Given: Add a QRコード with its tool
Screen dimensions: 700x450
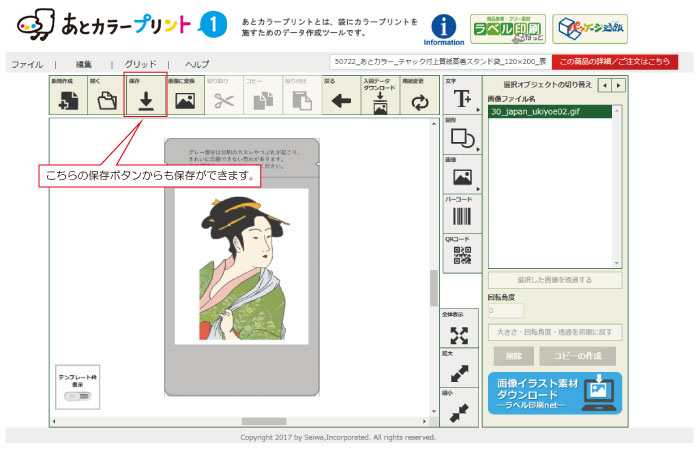Looking at the screenshot, I should [462, 255].
